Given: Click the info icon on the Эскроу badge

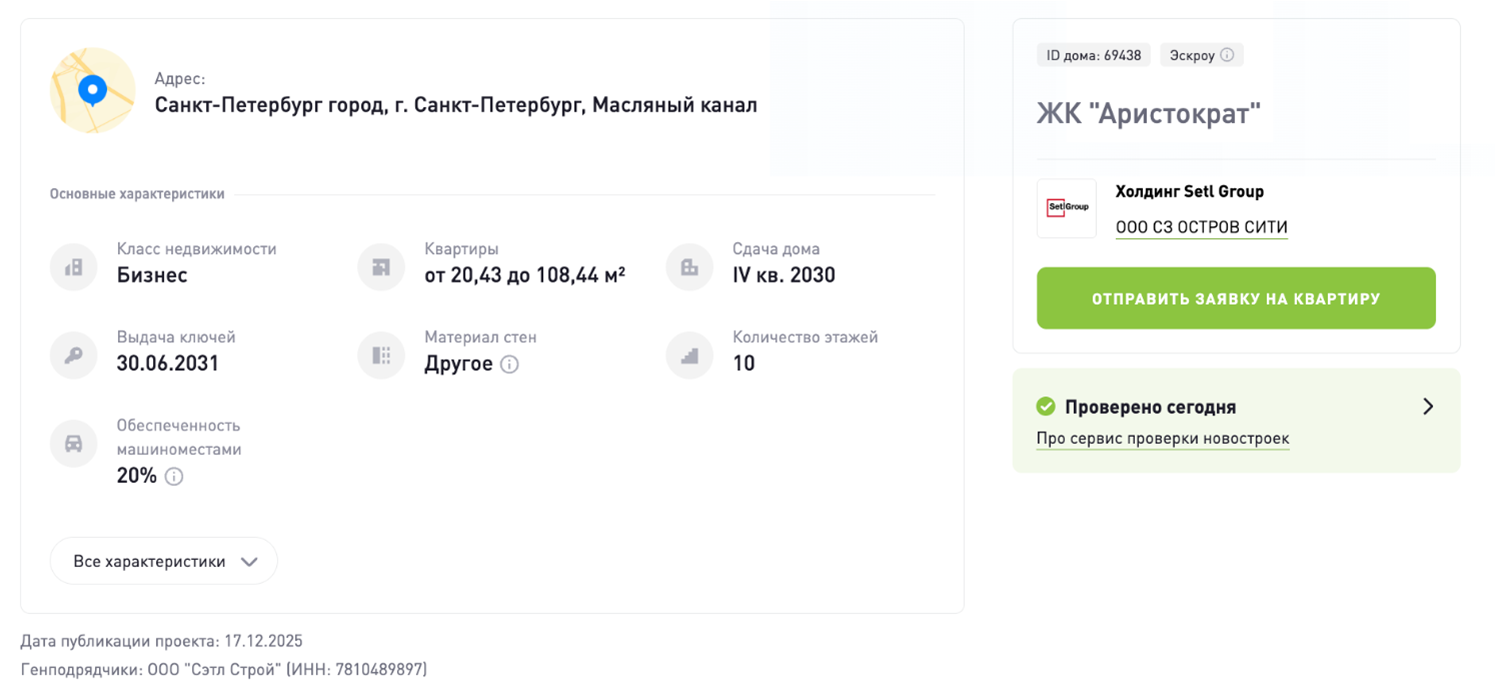Looking at the screenshot, I should tap(1227, 55).
